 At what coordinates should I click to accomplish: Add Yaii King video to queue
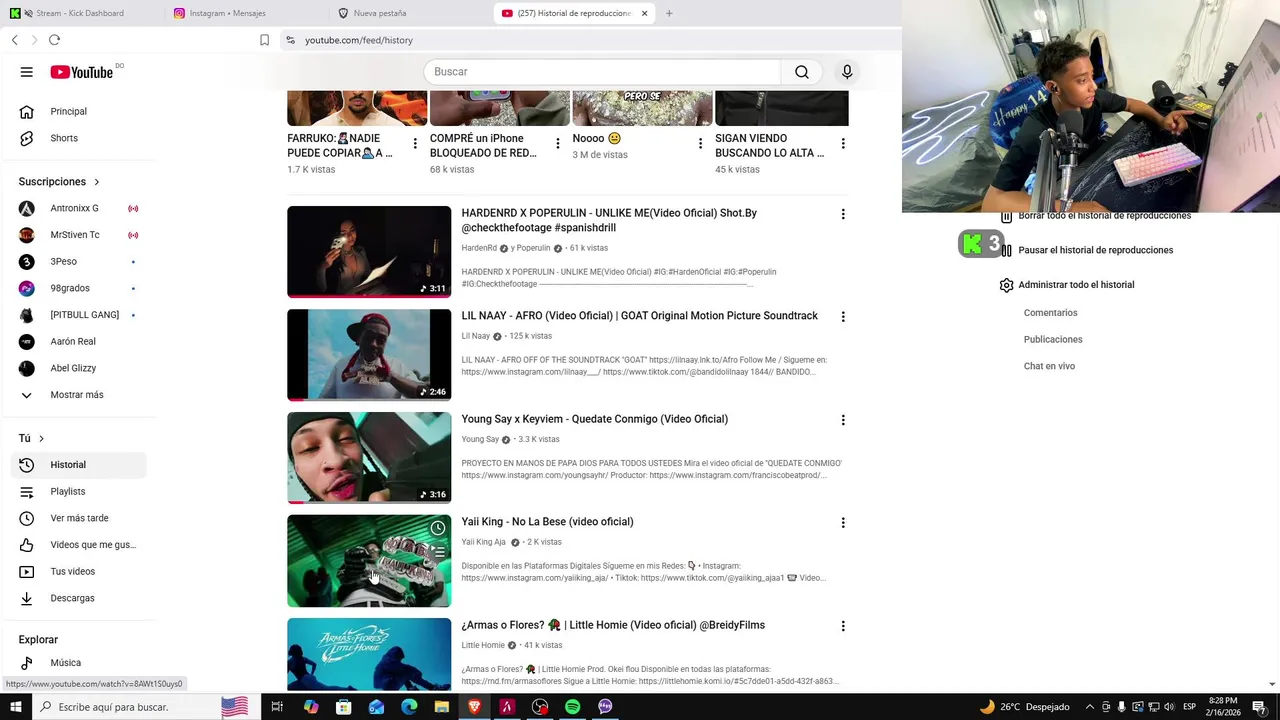click(438, 552)
